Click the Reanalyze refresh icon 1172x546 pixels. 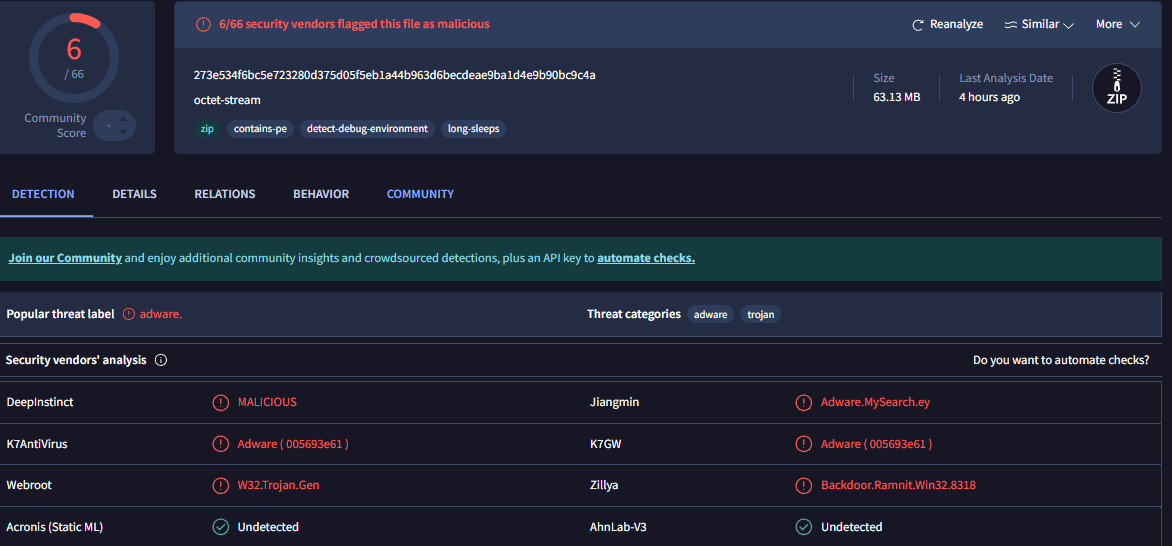tap(918, 25)
